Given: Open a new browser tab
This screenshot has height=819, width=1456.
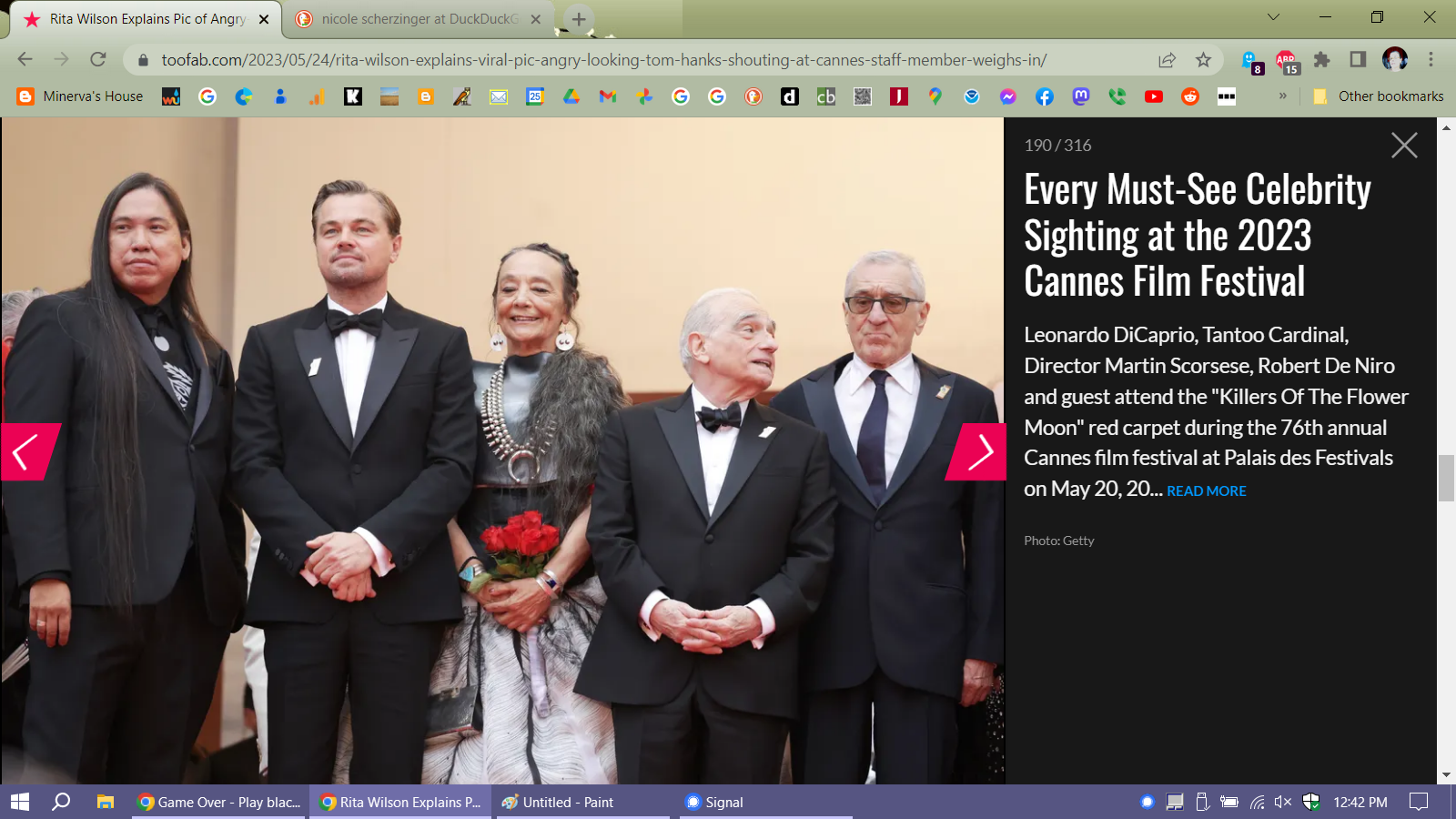Looking at the screenshot, I should (579, 19).
